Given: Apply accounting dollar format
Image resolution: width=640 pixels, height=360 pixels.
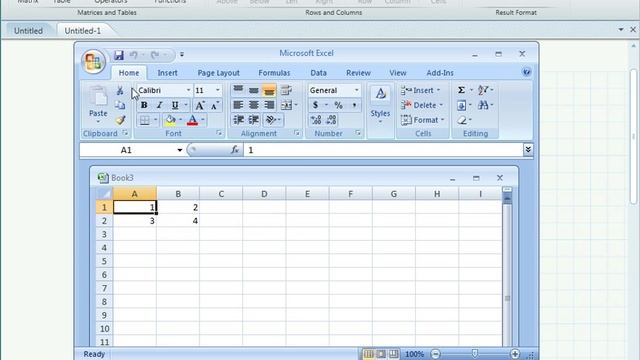Looking at the screenshot, I should point(316,105).
